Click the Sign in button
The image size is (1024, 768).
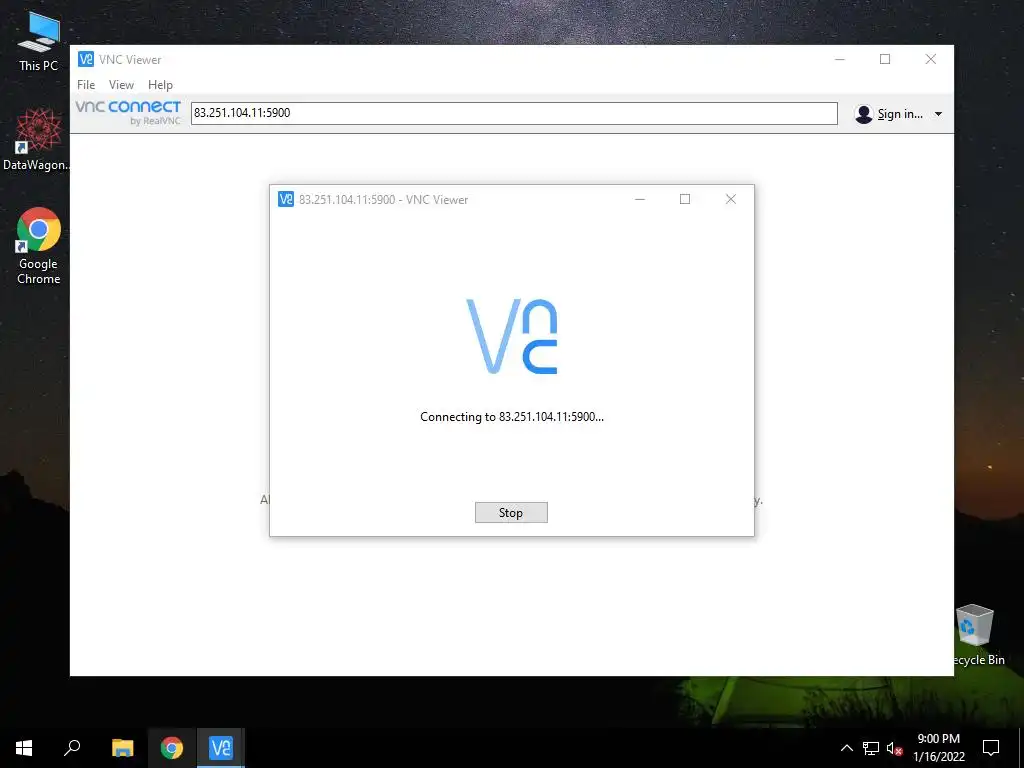[900, 114]
